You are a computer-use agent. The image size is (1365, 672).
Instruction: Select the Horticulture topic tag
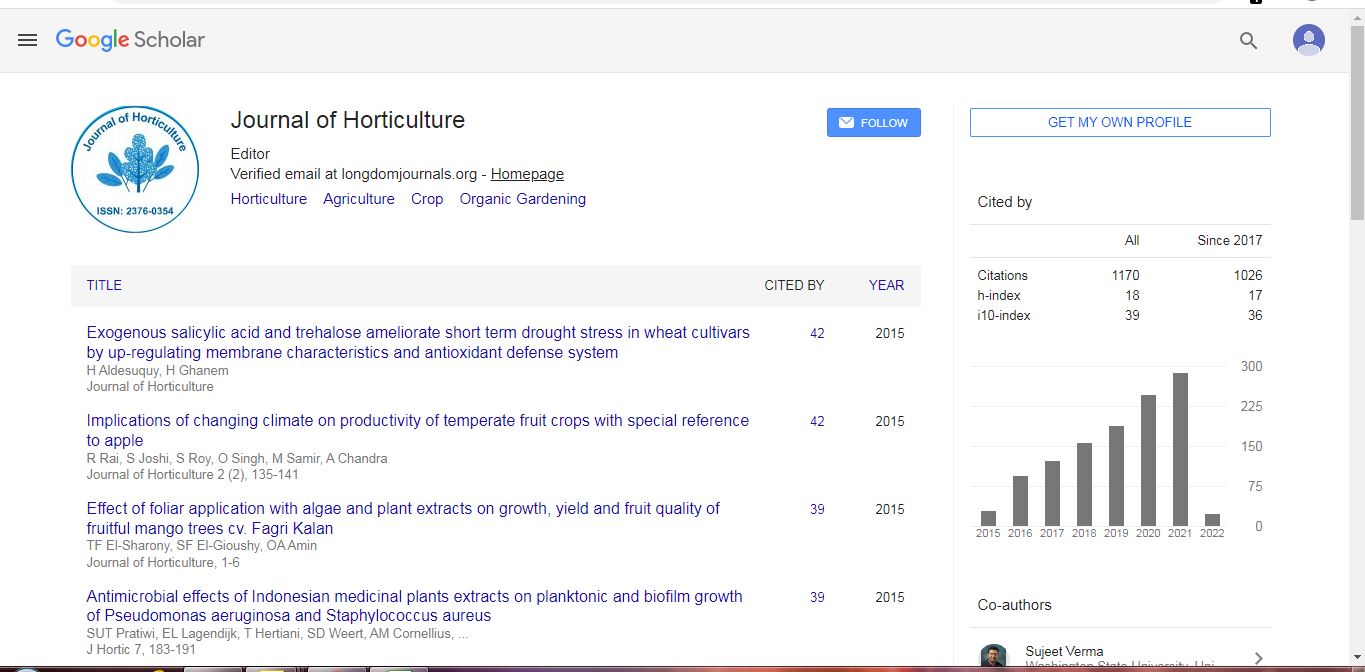[x=268, y=199]
